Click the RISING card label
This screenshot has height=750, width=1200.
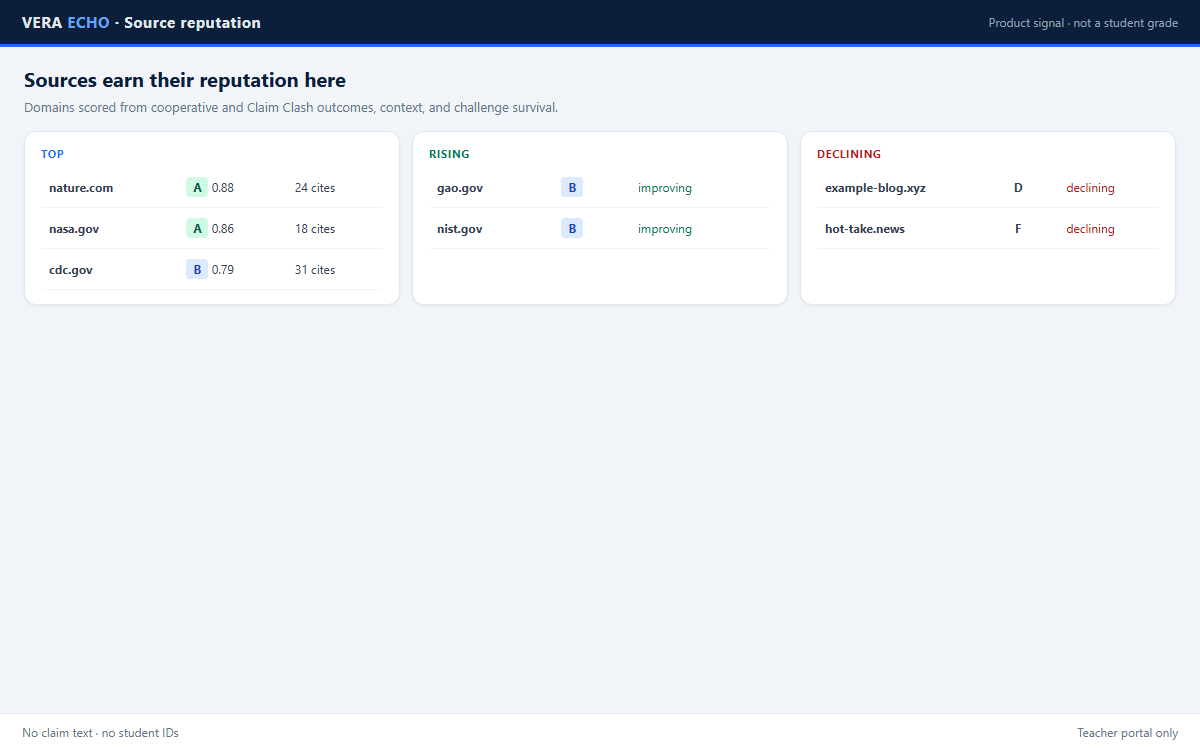[449, 154]
